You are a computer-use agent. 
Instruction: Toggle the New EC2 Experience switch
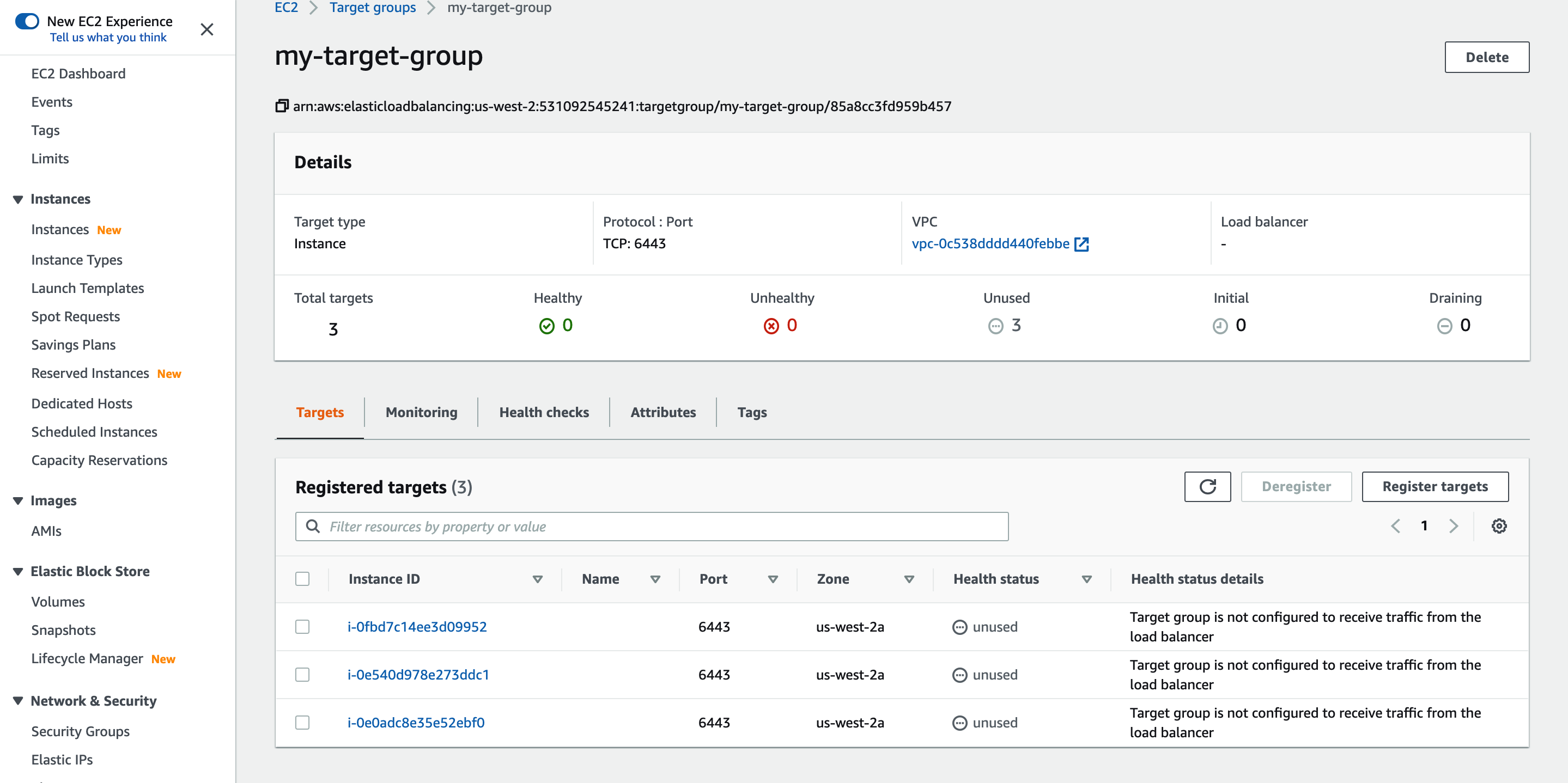(27, 21)
